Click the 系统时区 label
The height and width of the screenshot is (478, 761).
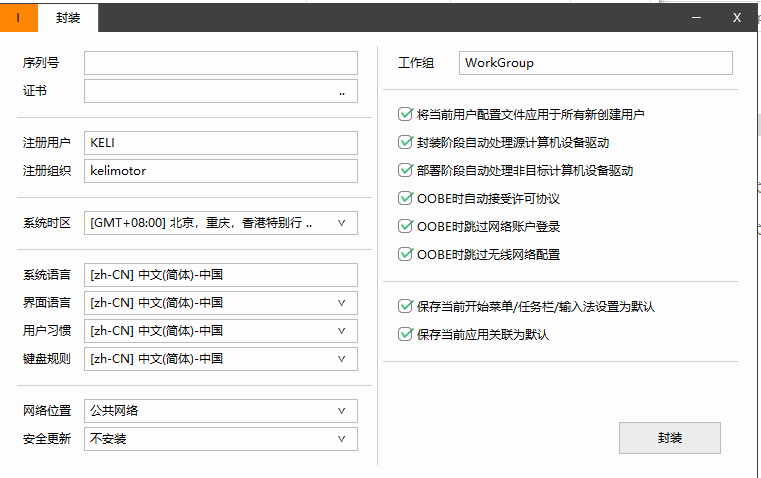47,223
